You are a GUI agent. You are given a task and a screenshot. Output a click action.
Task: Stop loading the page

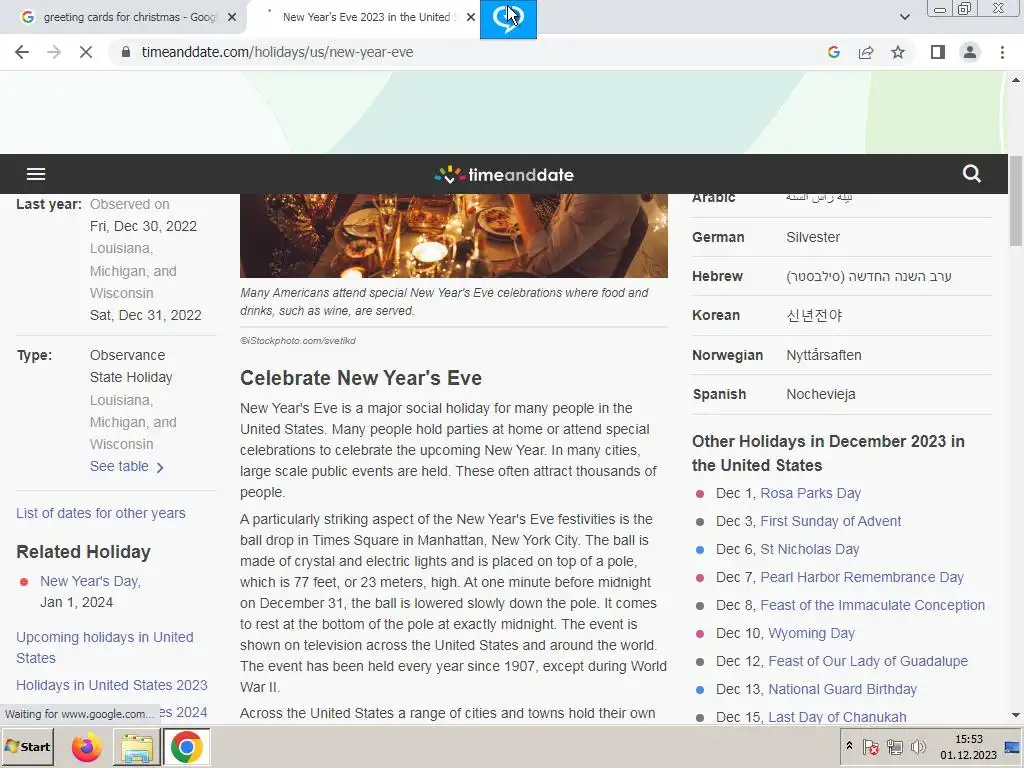point(86,52)
